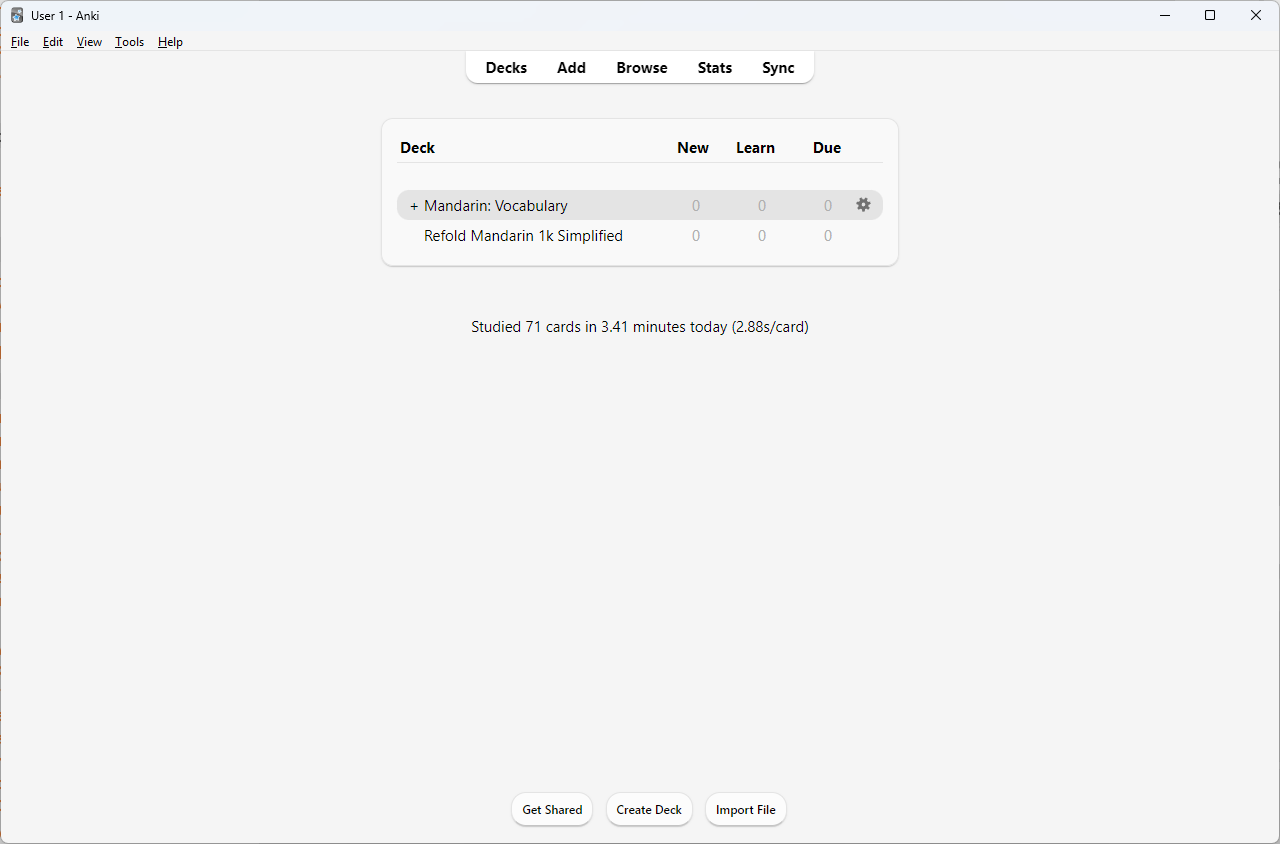The height and width of the screenshot is (844, 1280).
Task: Open the Edit menu
Action: pos(53,42)
